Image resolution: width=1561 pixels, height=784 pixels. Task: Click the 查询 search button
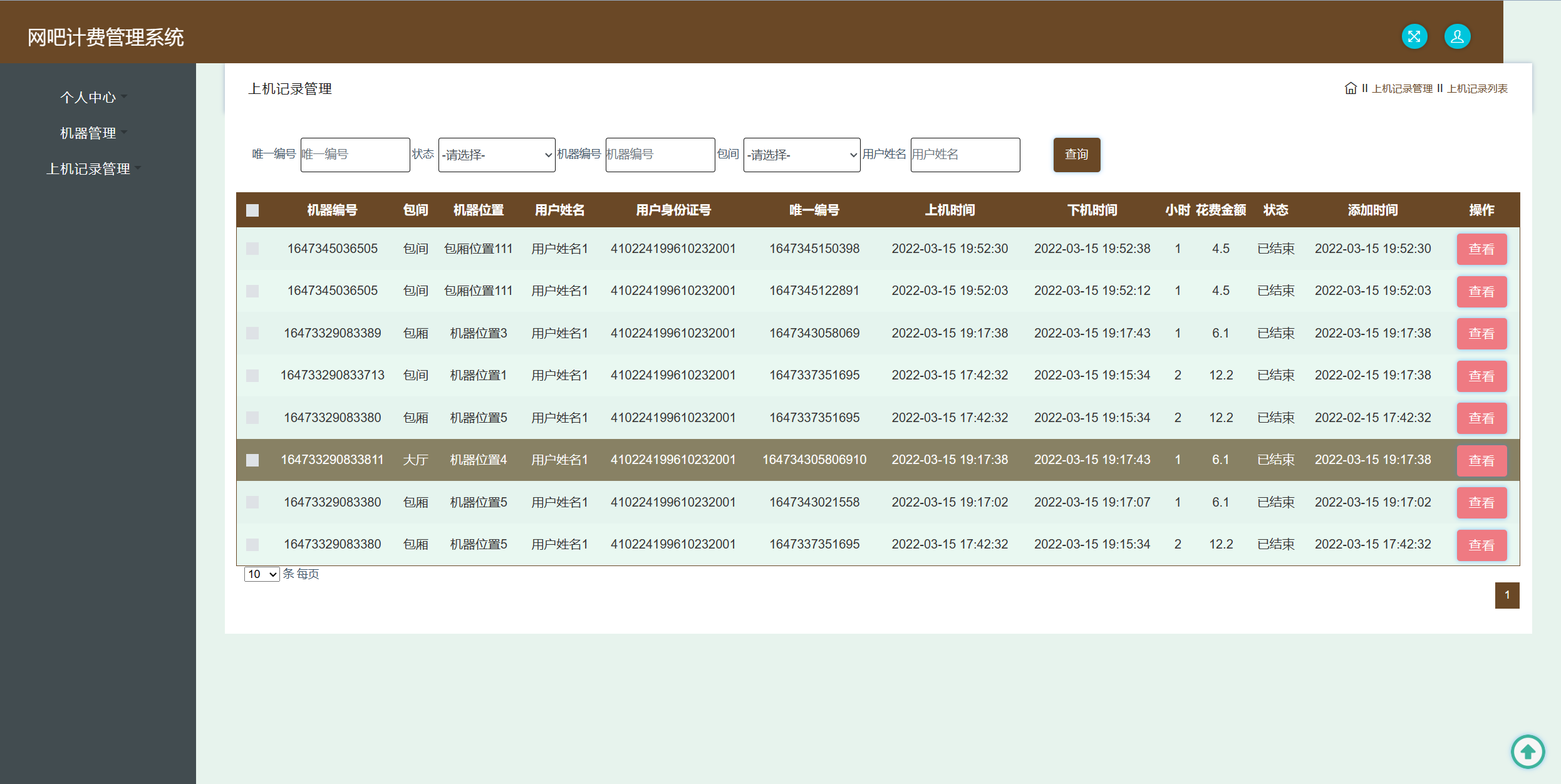[1076, 155]
